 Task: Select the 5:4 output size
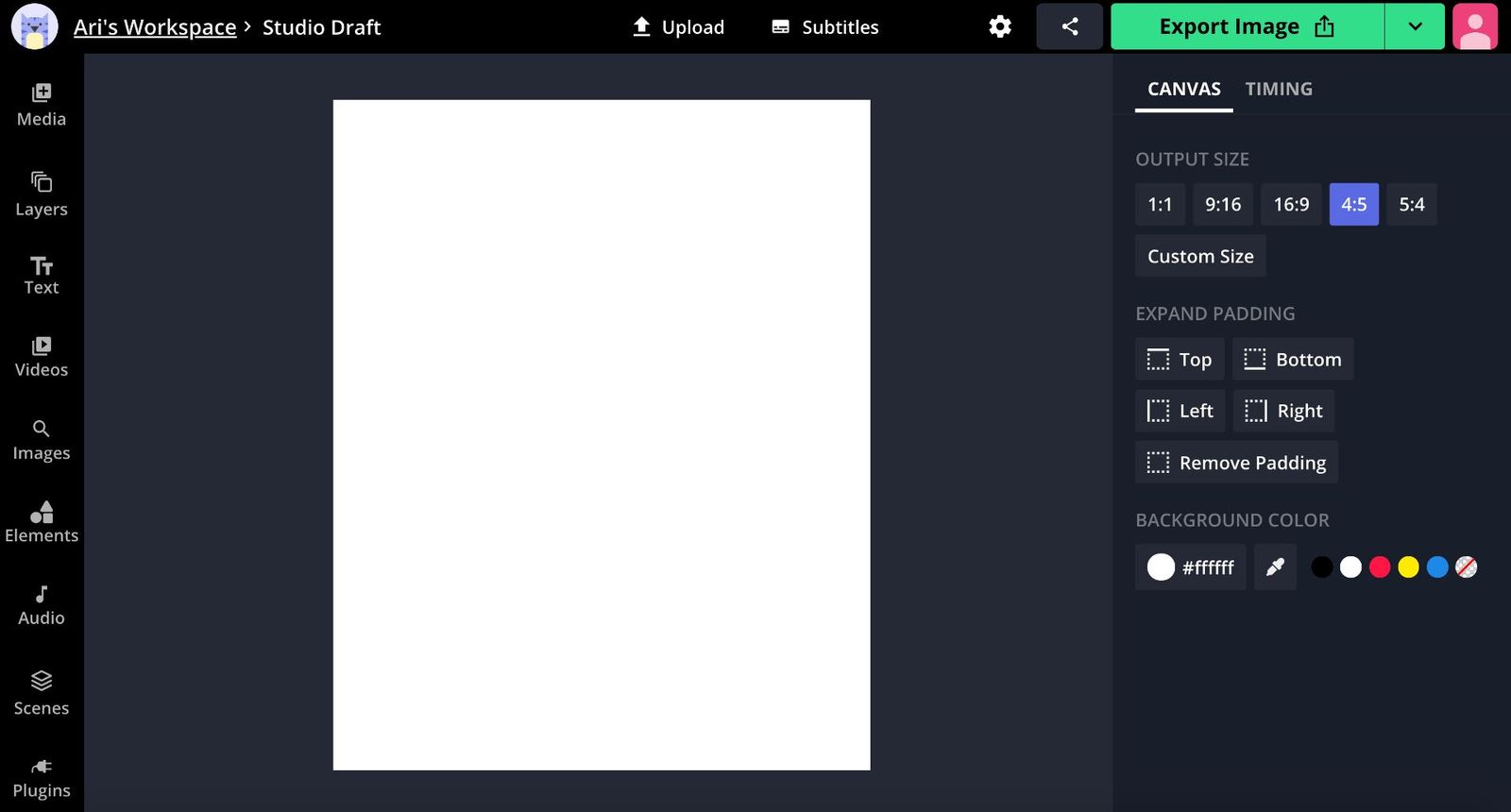pyautogui.click(x=1412, y=204)
